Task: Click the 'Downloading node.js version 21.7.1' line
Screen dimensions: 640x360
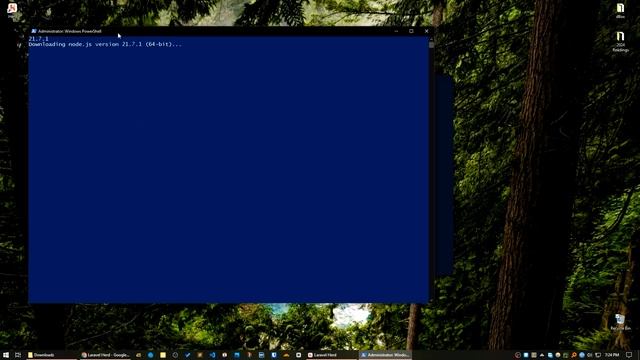Action: (105, 44)
